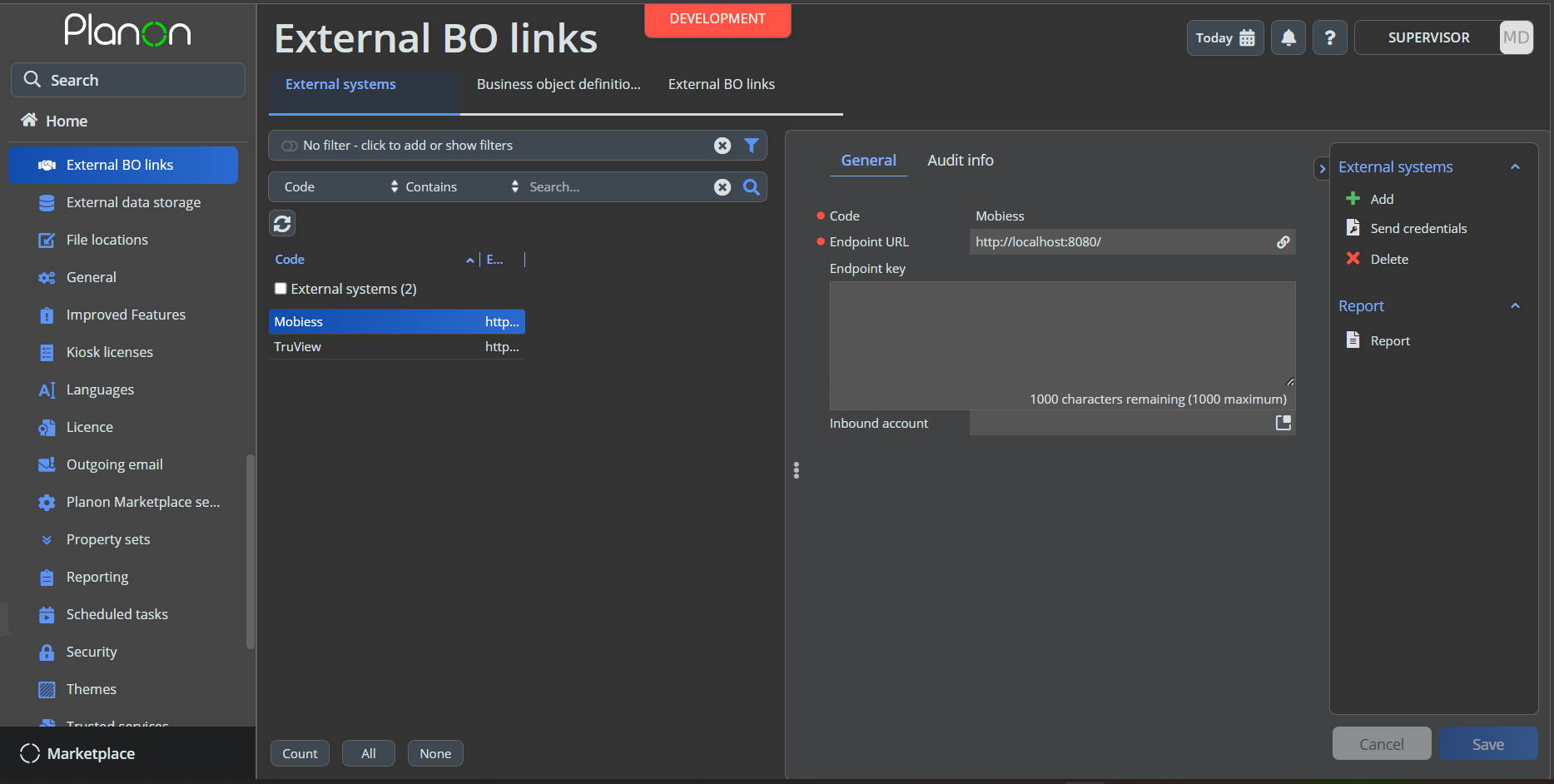The image size is (1554, 784).
Task: Tick the External systems (2) checkbox
Action: pos(281,289)
